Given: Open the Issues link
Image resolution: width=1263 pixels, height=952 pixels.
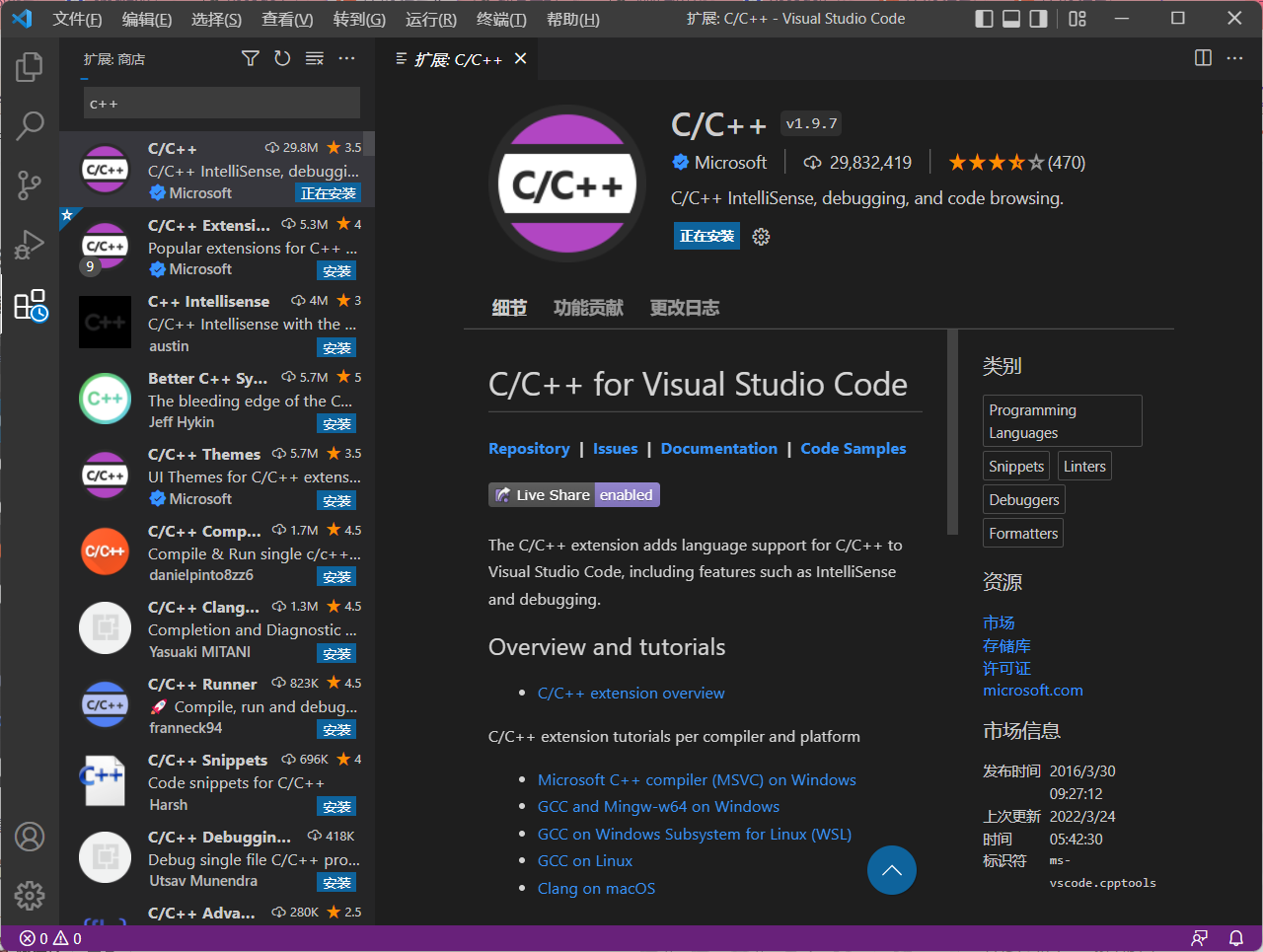Looking at the screenshot, I should tap(615, 448).
